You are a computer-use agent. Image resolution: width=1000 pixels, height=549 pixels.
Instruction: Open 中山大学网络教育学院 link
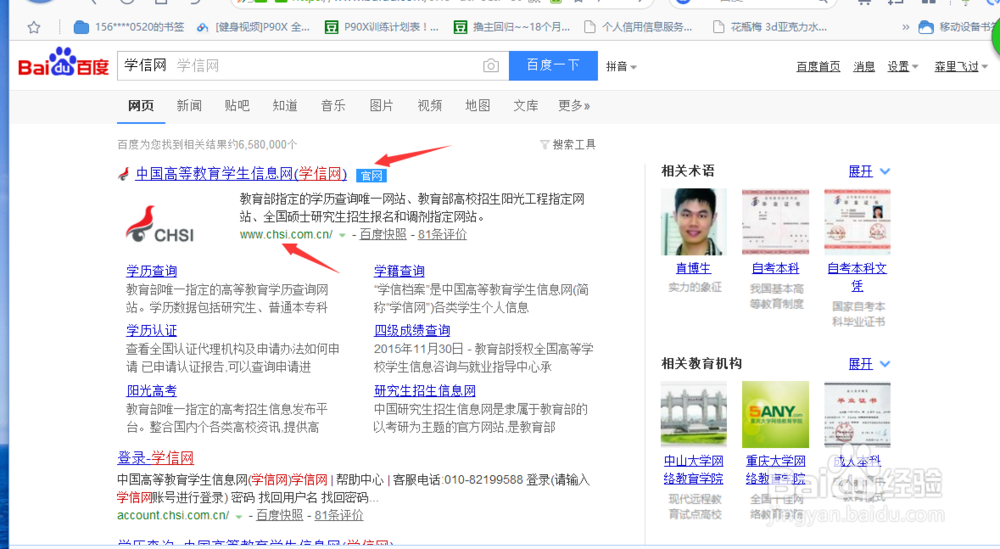click(x=694, y=469)
